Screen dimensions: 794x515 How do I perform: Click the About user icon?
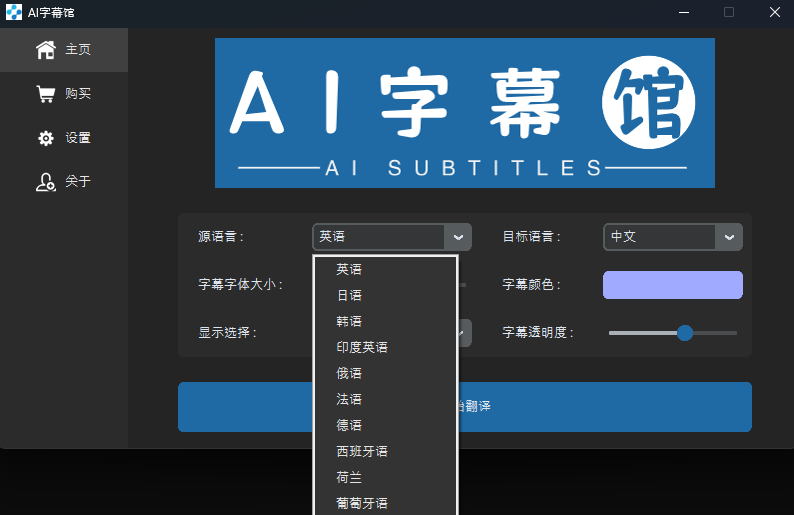coord(45,182)
